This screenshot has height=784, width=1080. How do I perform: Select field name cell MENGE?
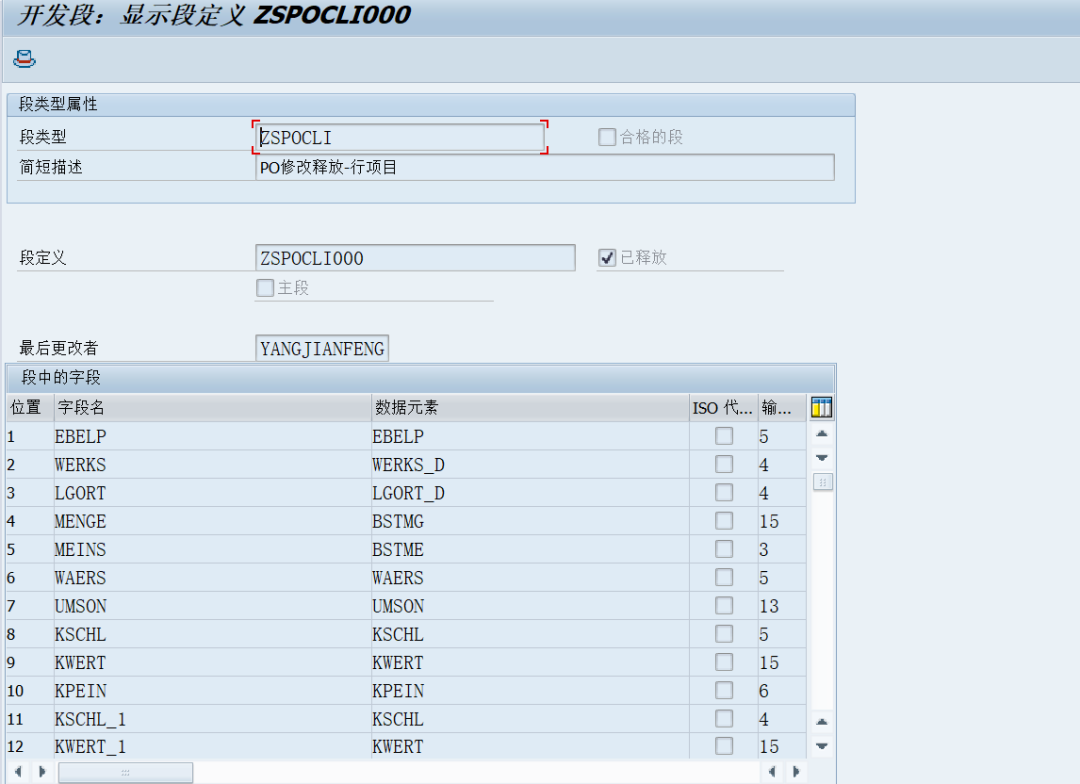pos(212,521)
